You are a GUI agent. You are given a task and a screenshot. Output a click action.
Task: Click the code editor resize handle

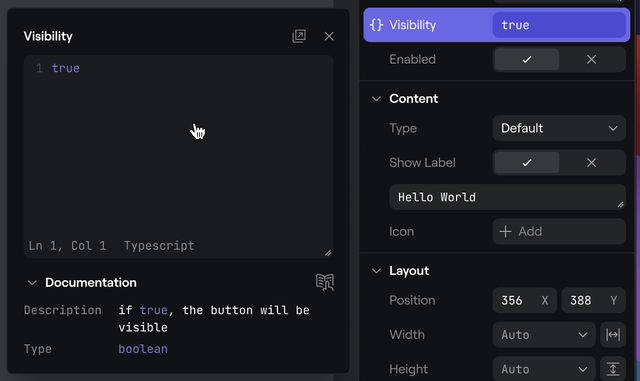point(328,253)
